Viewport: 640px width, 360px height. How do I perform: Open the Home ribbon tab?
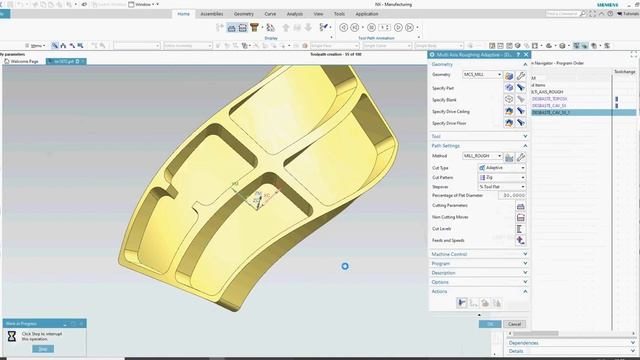tap(183, 14)
